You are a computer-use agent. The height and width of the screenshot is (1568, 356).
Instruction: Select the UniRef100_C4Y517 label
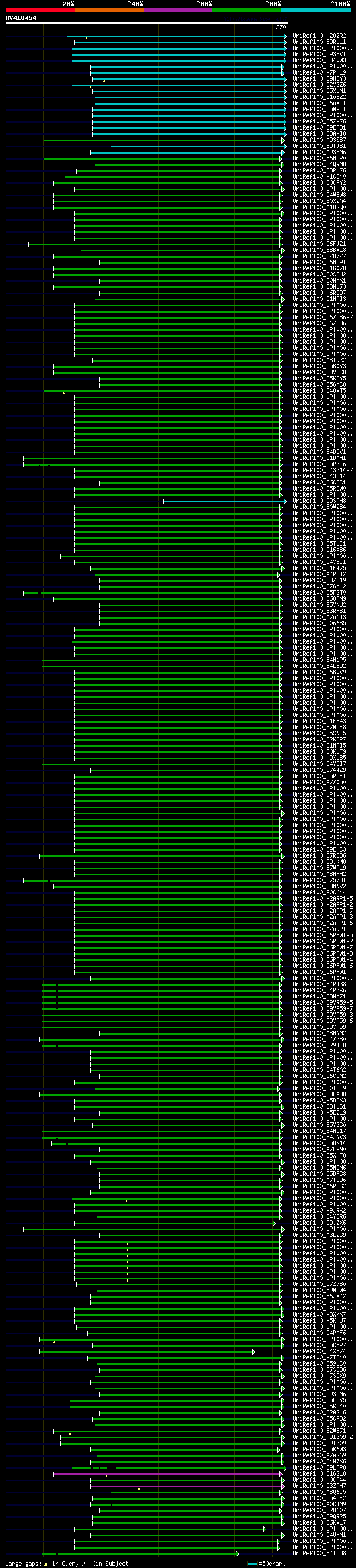tap(319, 764)
